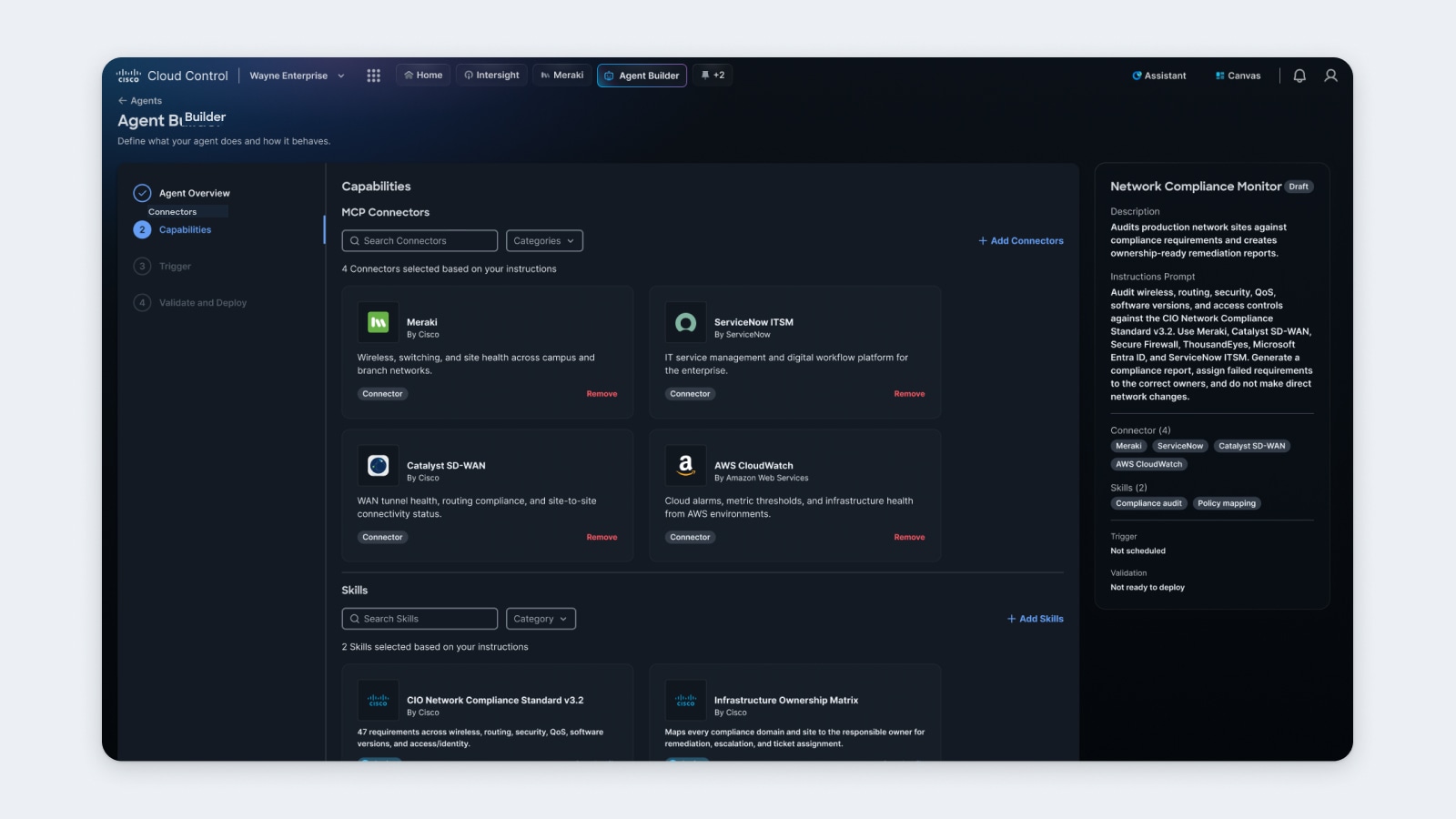Click the Infrastructure Ownership Matrix logo
The image size is (1456, 819).
(685, 701)
